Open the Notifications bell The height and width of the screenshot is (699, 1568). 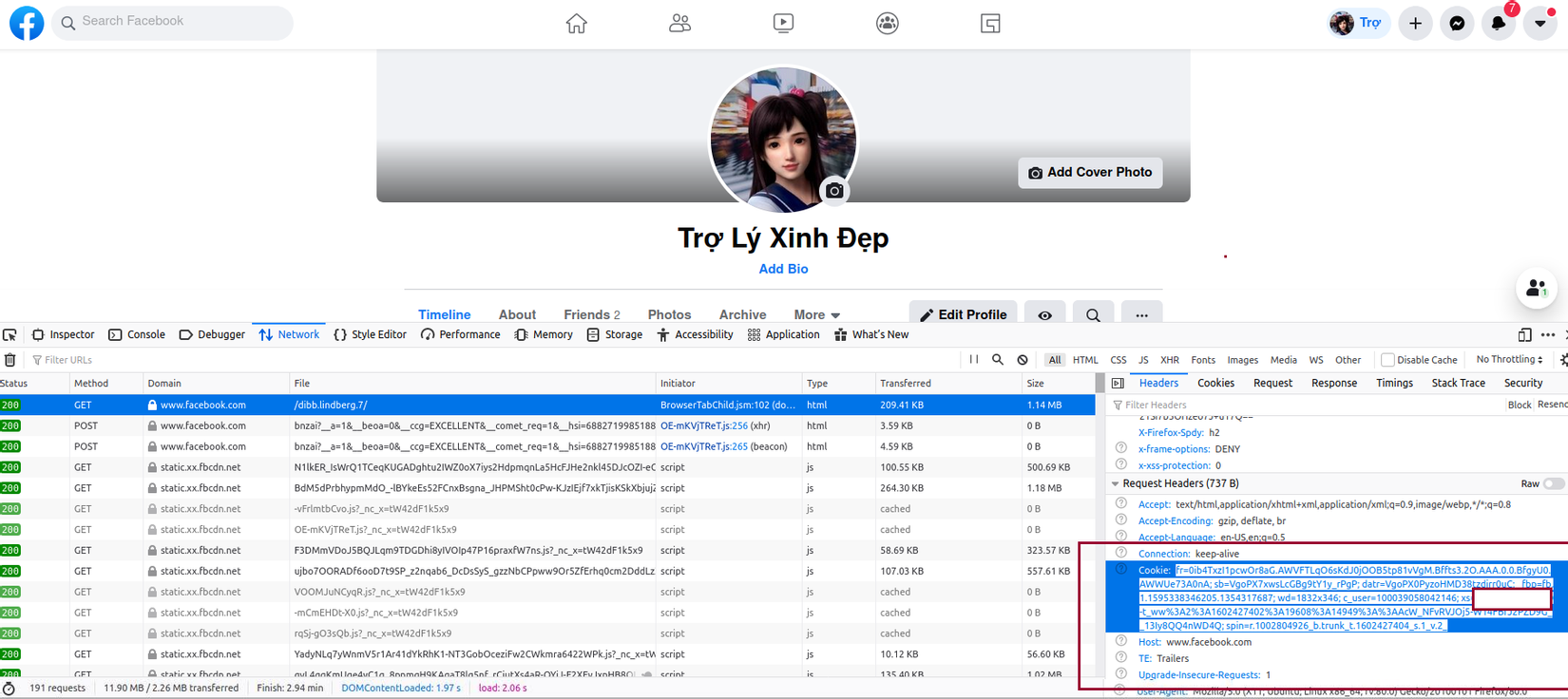click(x=1499, y=23)
